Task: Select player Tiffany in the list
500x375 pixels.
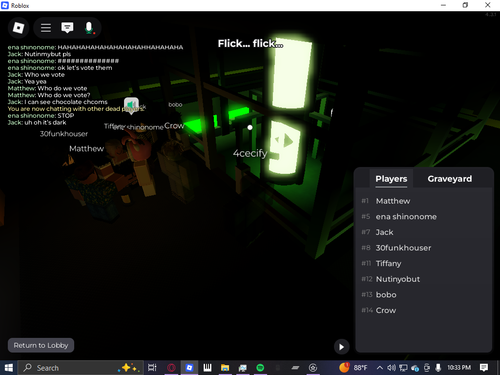Action: tap(424, 264)
